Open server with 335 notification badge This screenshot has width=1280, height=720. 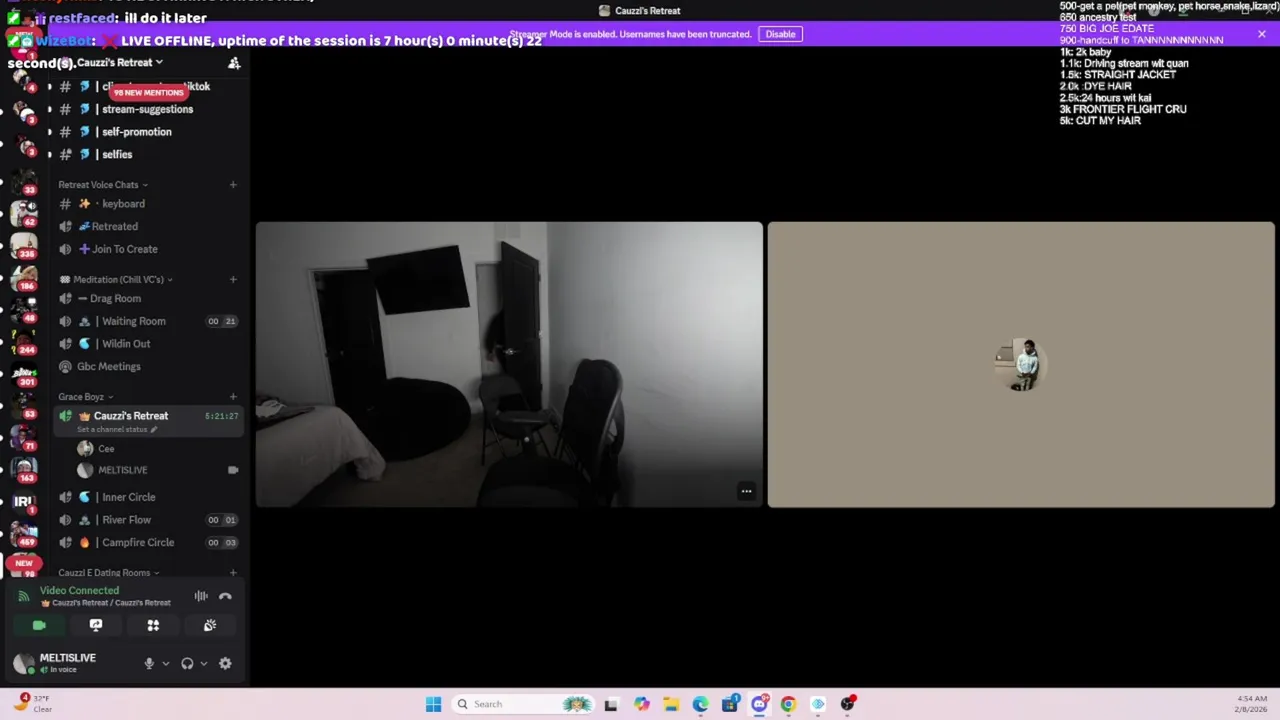tap(24, 244)
